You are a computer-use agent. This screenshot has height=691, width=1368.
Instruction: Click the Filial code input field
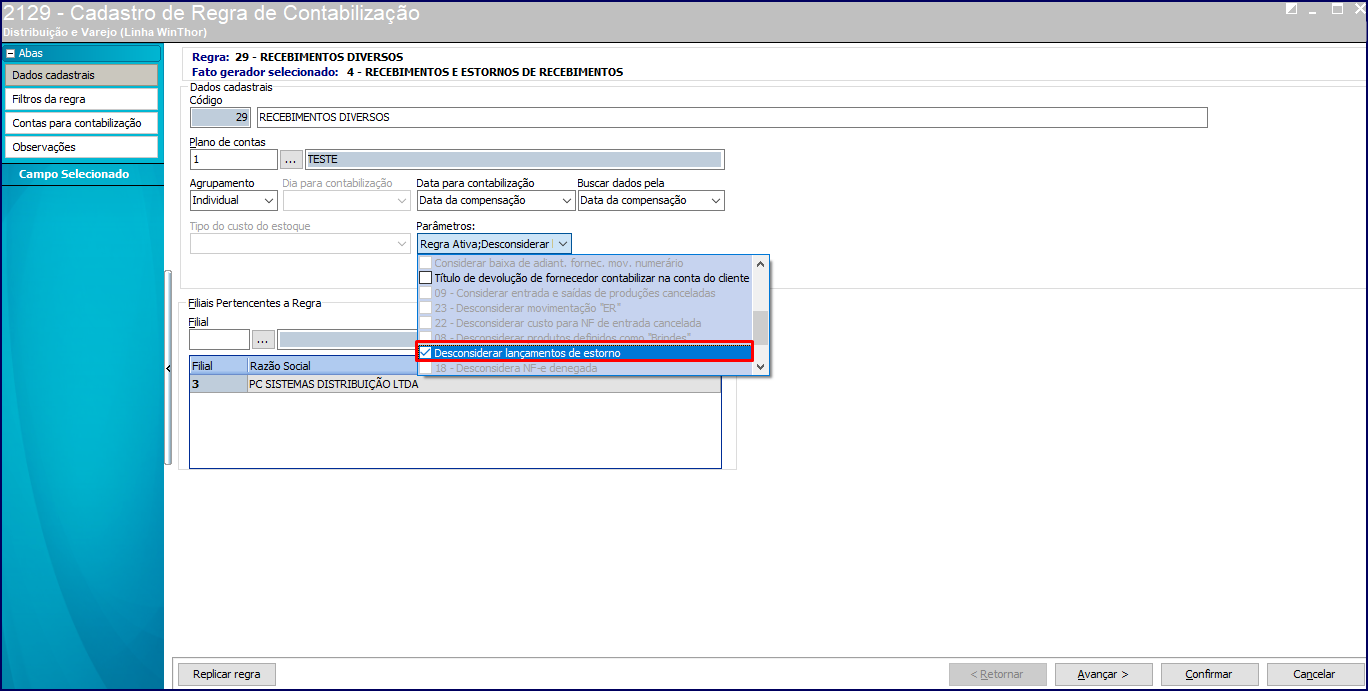[x=219, y=339]
